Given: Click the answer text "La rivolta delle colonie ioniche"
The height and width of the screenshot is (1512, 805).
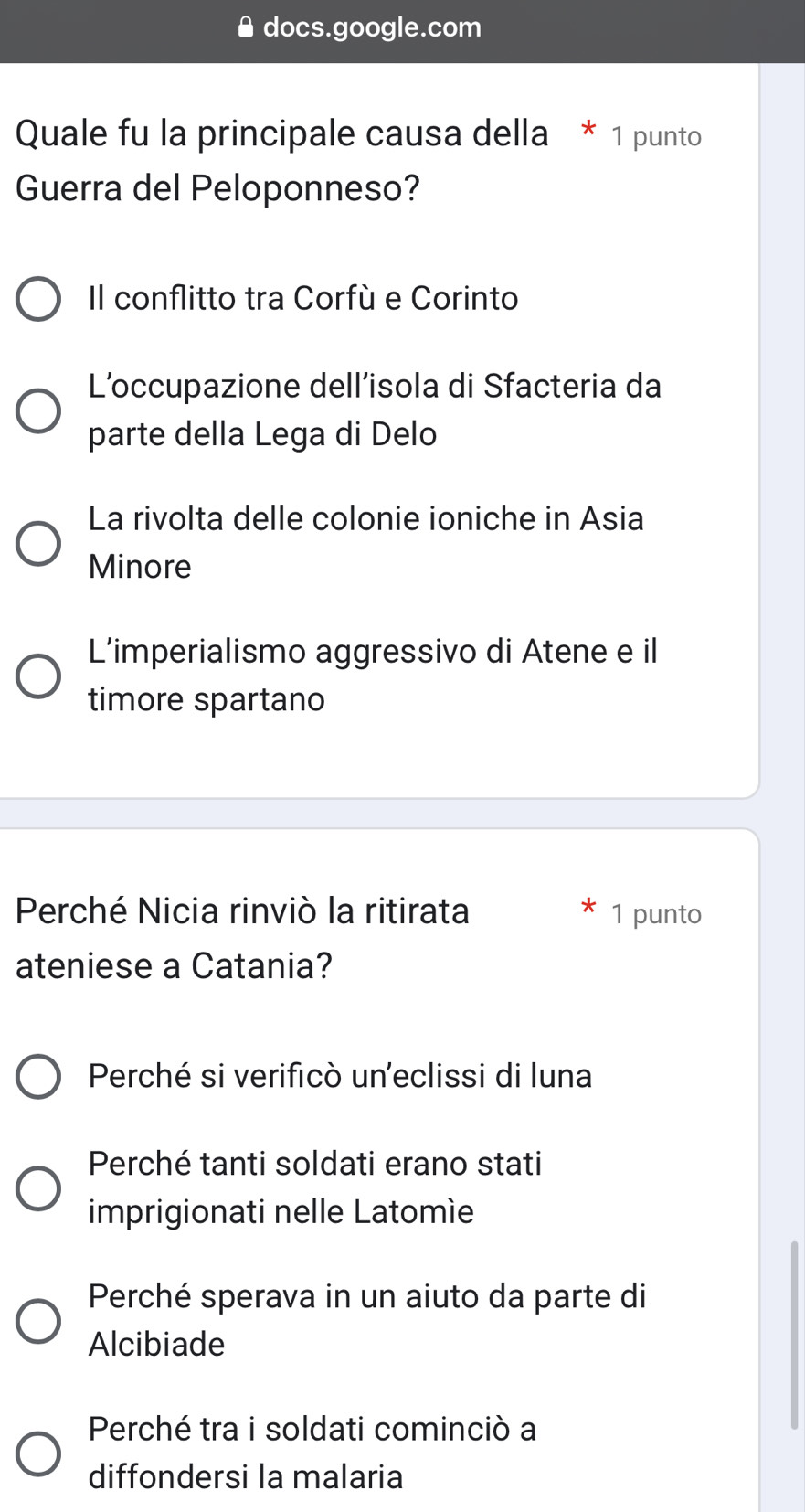Looking at the screenshot, I should 365,519.
